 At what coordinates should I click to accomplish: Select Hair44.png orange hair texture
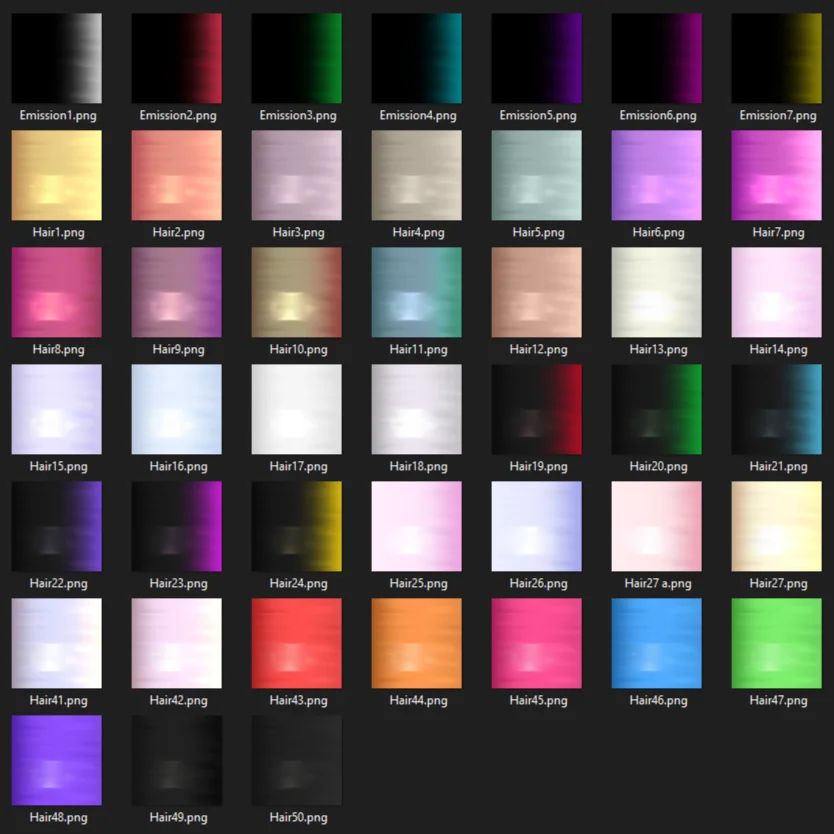click(417, 643)
